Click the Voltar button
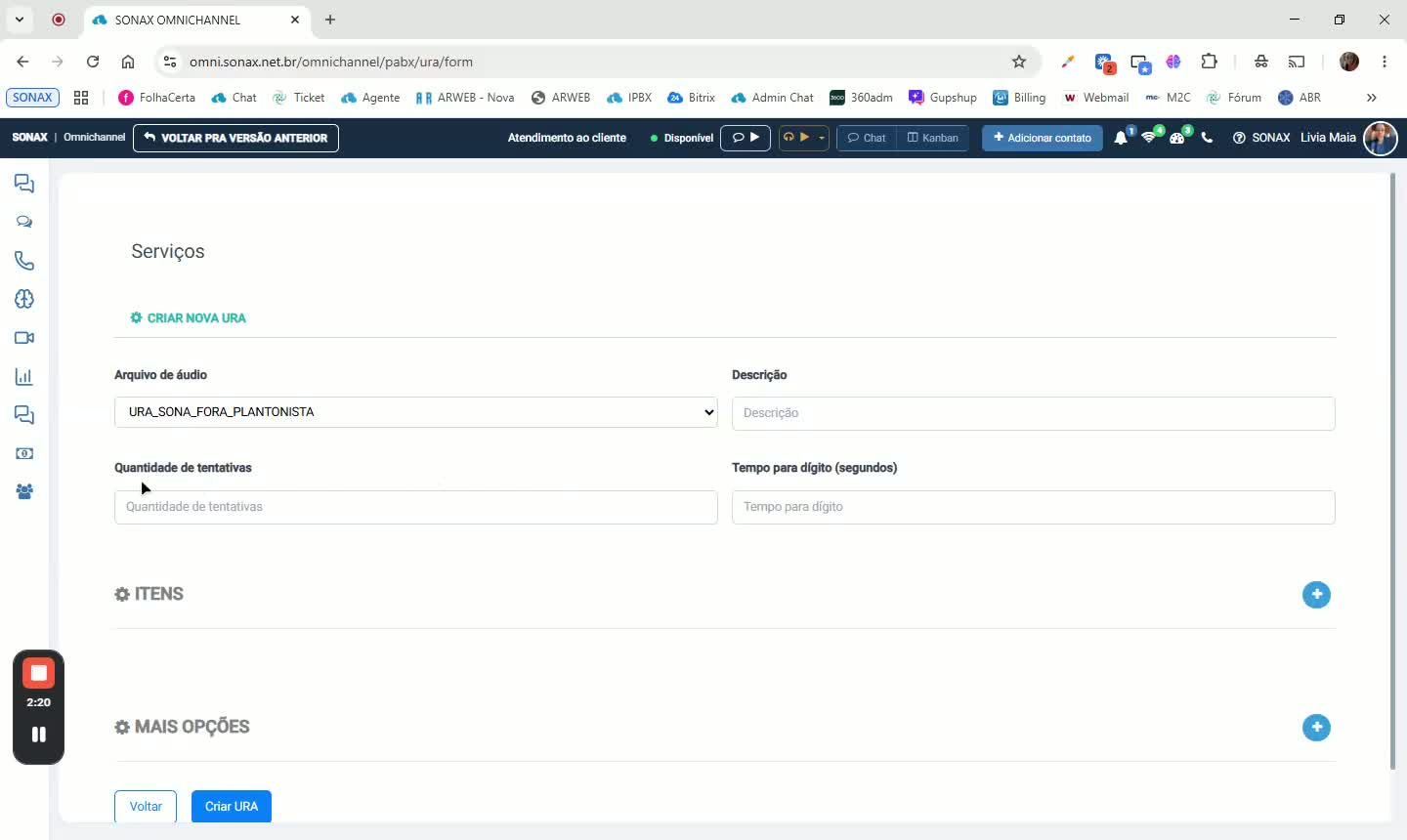1407x840 pixels. pos(146,806)
